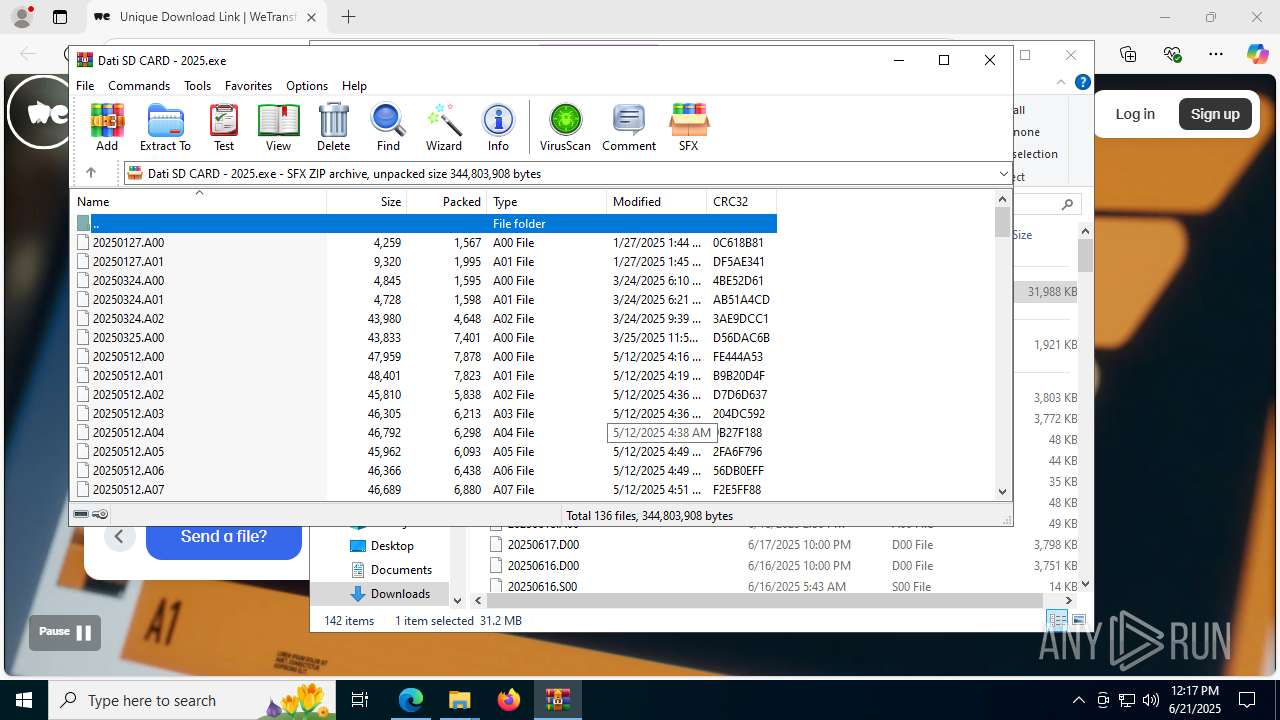Select file 20250512.A07 row

423,490
